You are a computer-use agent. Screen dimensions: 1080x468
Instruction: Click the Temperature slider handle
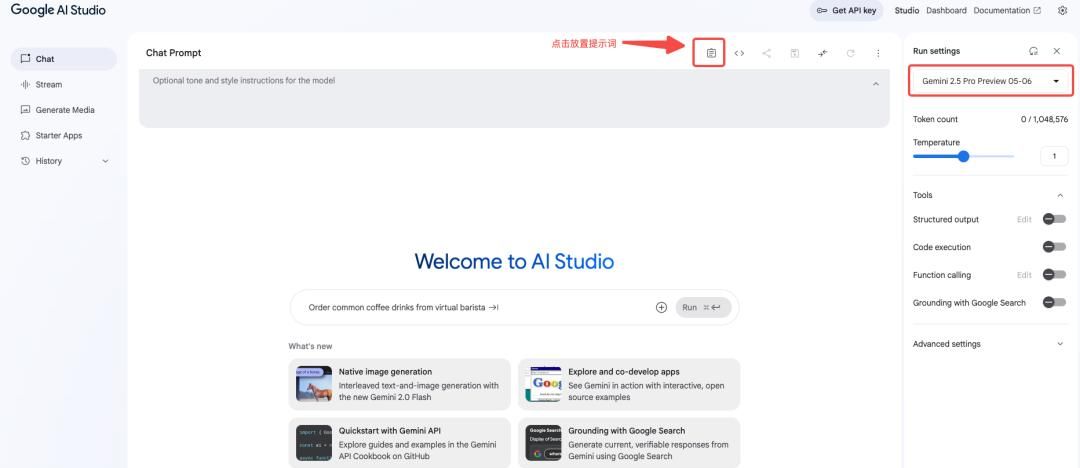click(963, 156)
